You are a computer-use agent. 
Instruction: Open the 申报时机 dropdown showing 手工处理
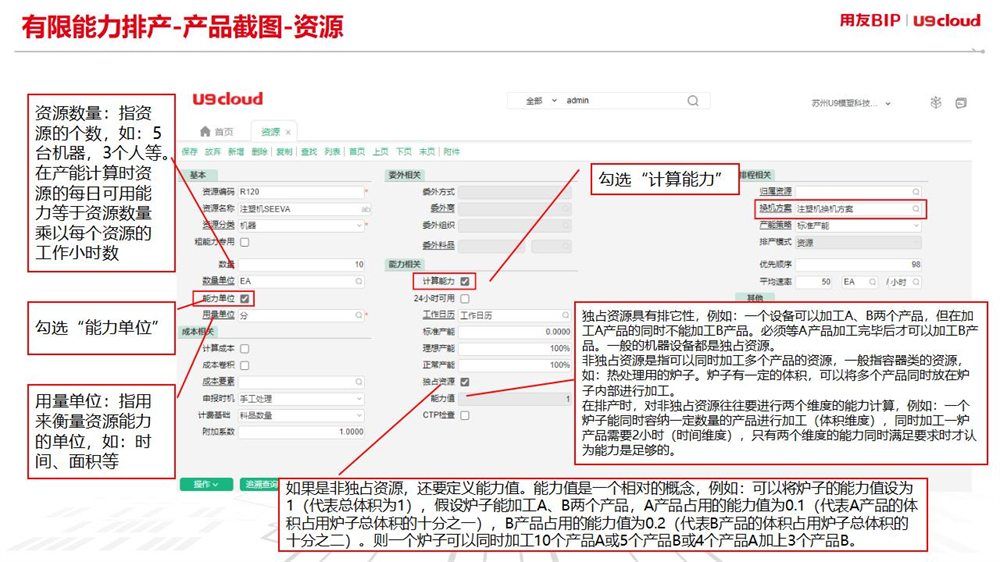301,399
